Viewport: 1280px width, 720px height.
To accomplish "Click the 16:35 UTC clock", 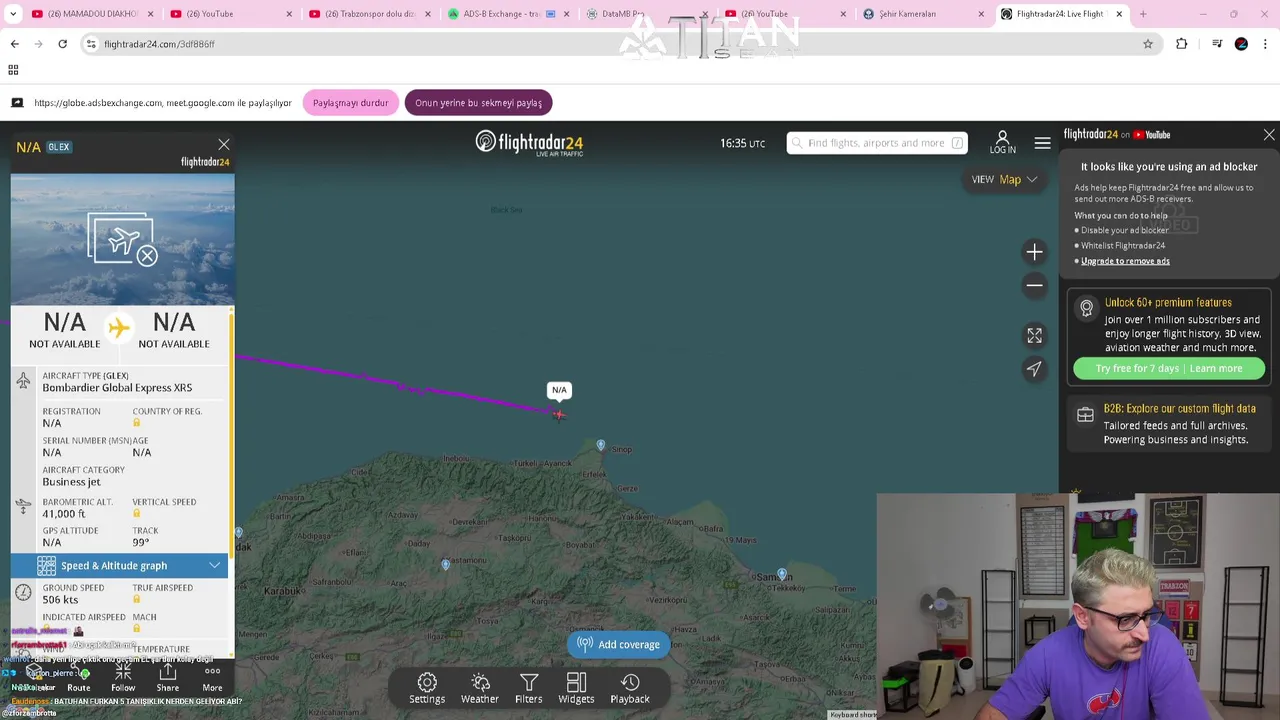I will pos(742,143).
